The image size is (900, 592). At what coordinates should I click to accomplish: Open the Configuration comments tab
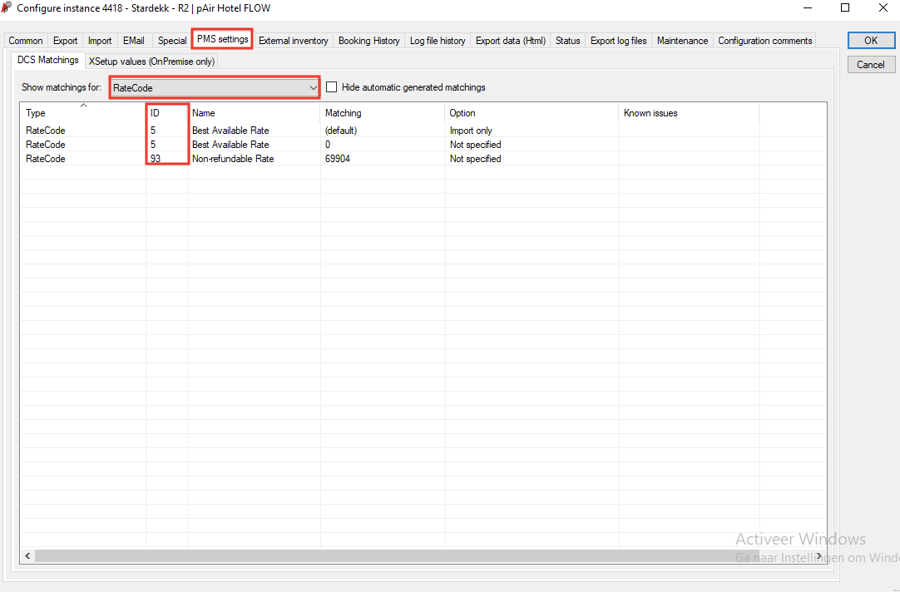[x=764, y=41]
